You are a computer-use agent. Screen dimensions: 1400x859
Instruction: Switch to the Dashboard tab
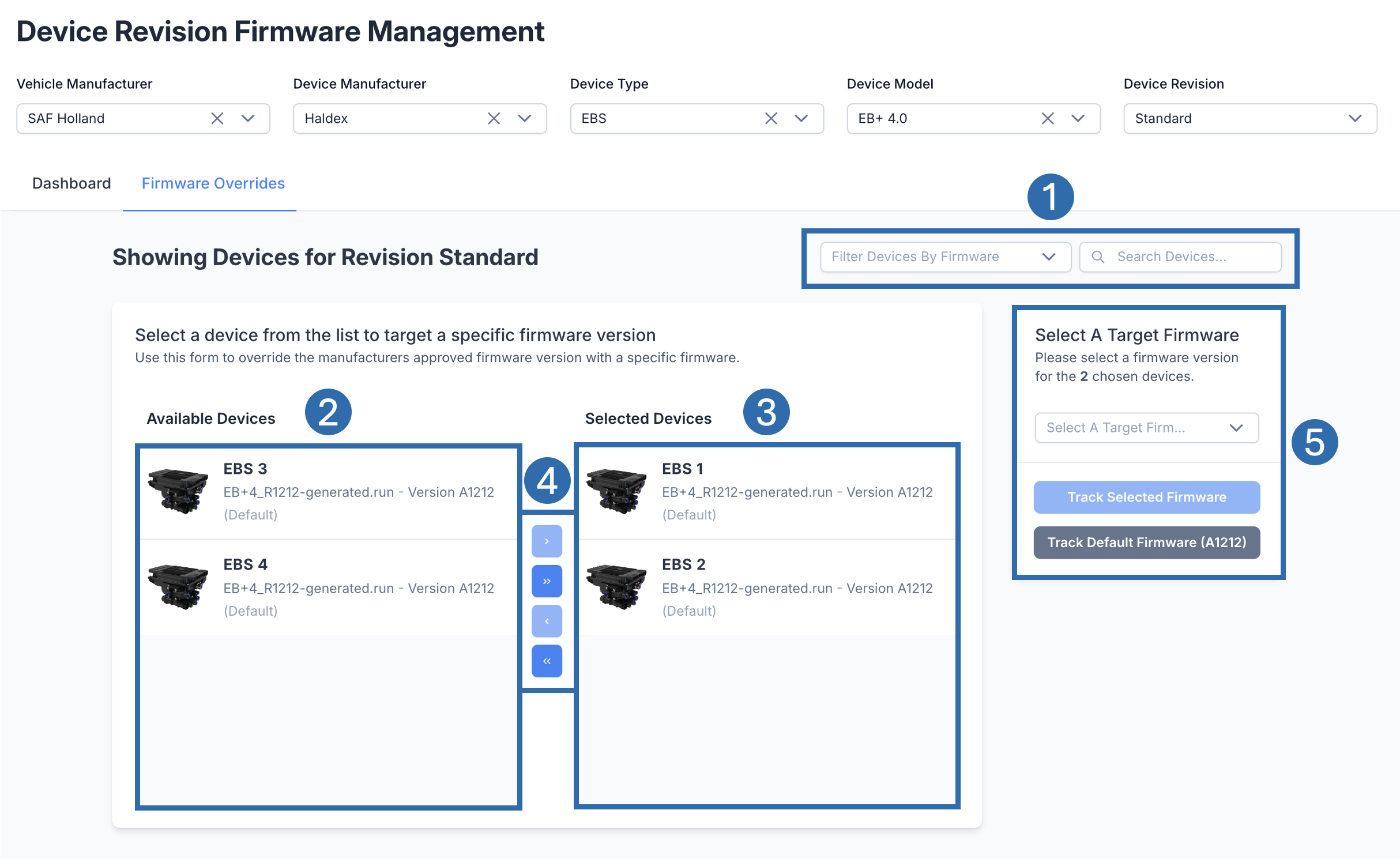pyautogui.click(x=71, y=183)
